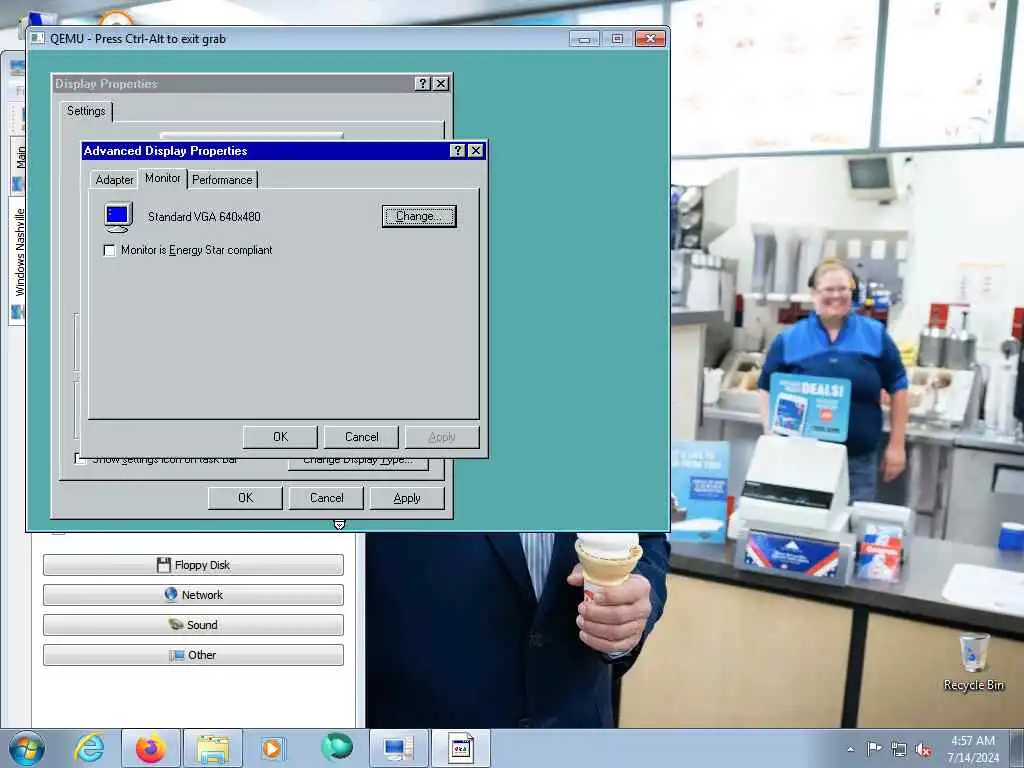The image size is (1024, 768).
Task: Click the computer monitor taskbar icon
Action: (x=398, y=748)
